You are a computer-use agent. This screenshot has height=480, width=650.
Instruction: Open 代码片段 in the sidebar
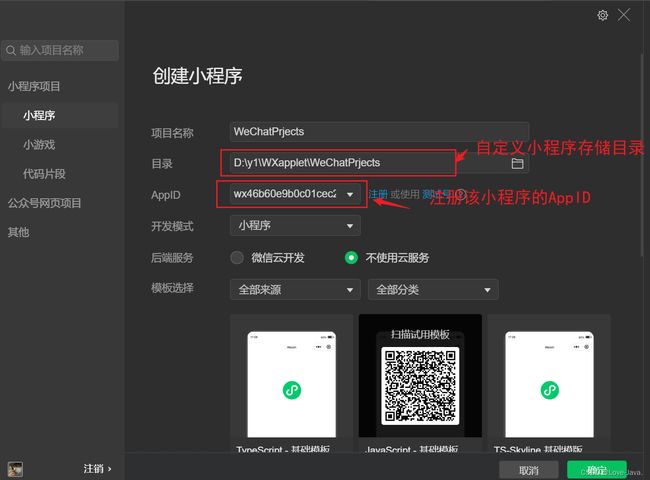[x=44, y=174]
